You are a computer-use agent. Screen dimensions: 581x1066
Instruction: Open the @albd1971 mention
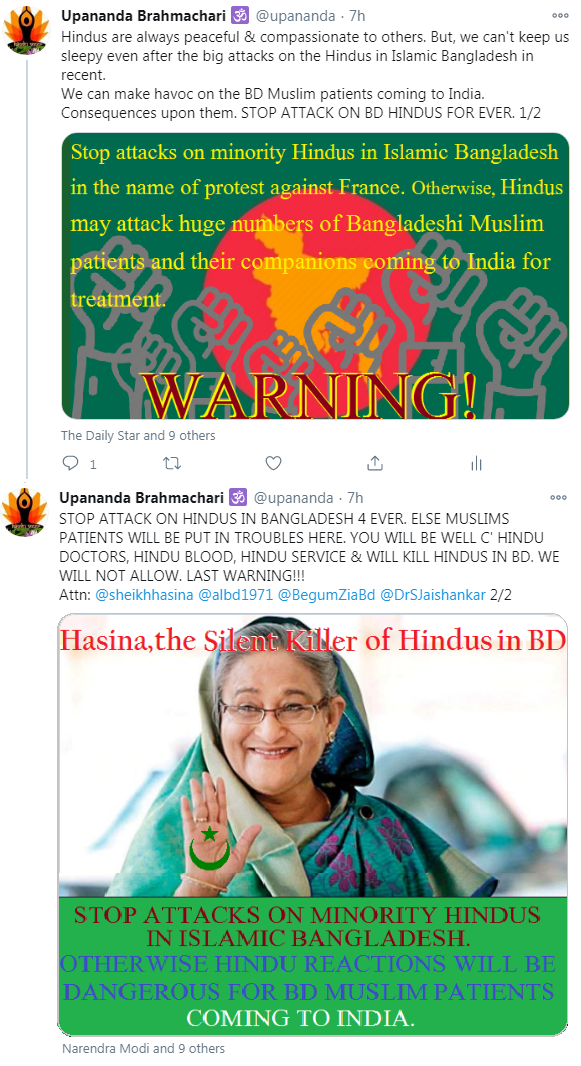pyautogui.click(x=235, y=596)
